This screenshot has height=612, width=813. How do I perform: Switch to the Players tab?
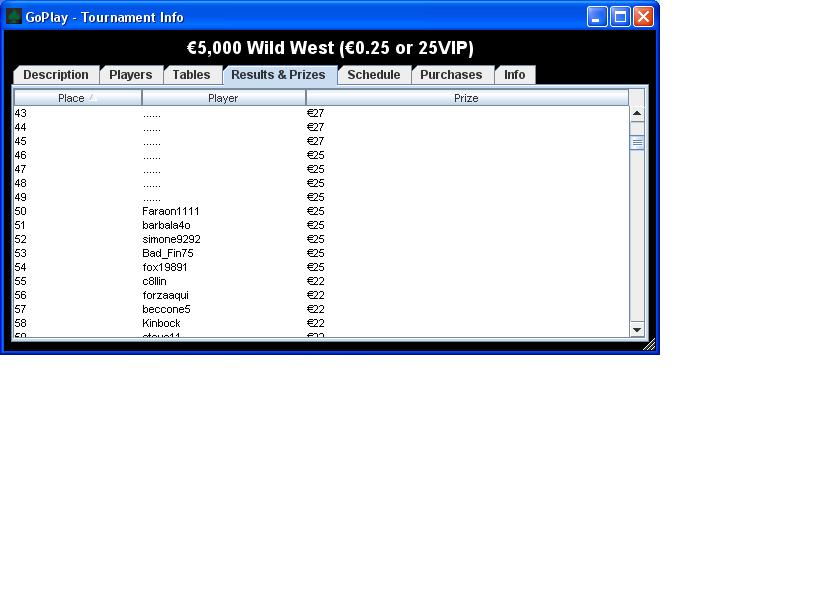131,75
